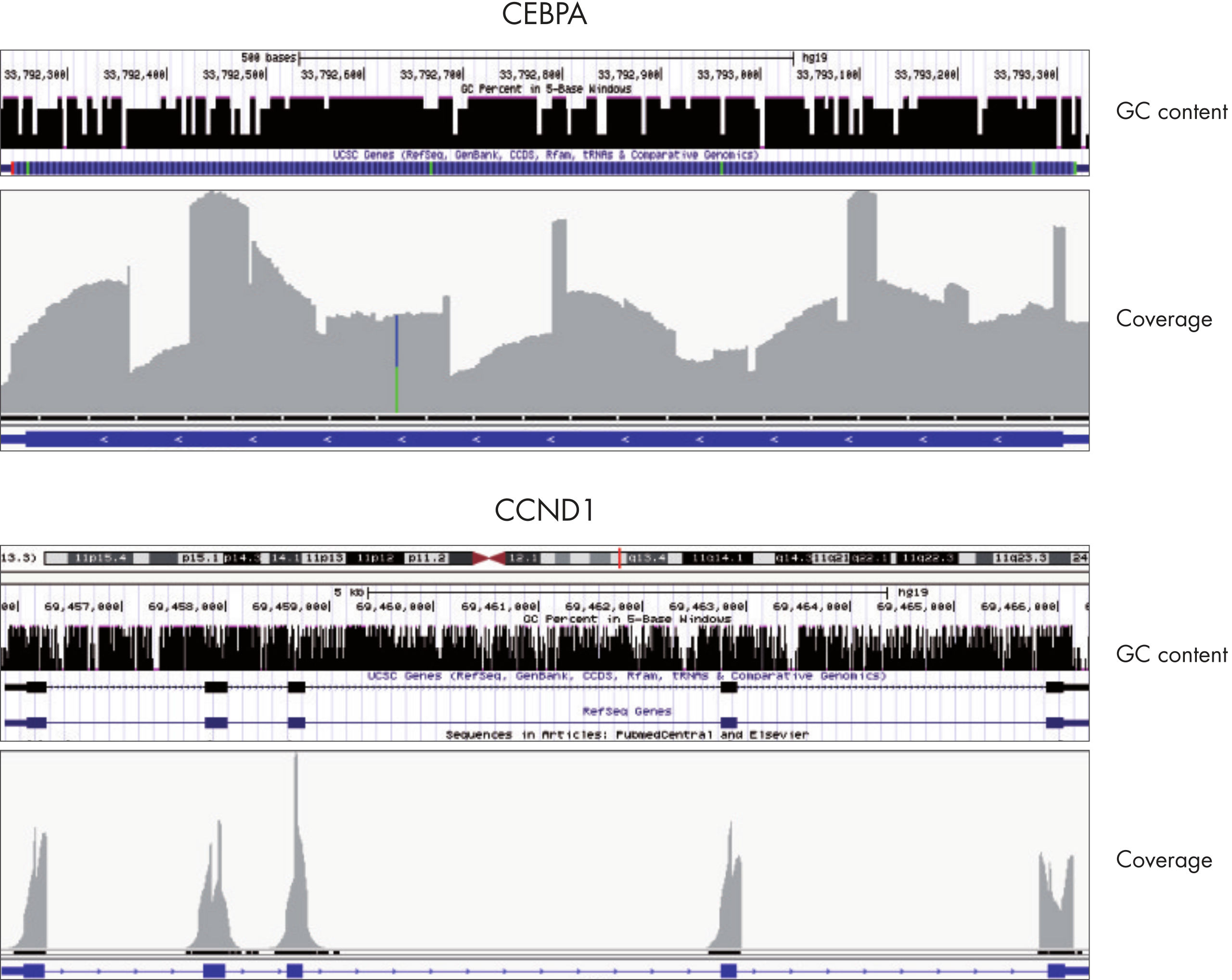Screen dimensions: 1232x980
Task: Click first black exon block in CCND1 UCSC Genes track
Action: point(36,687)
